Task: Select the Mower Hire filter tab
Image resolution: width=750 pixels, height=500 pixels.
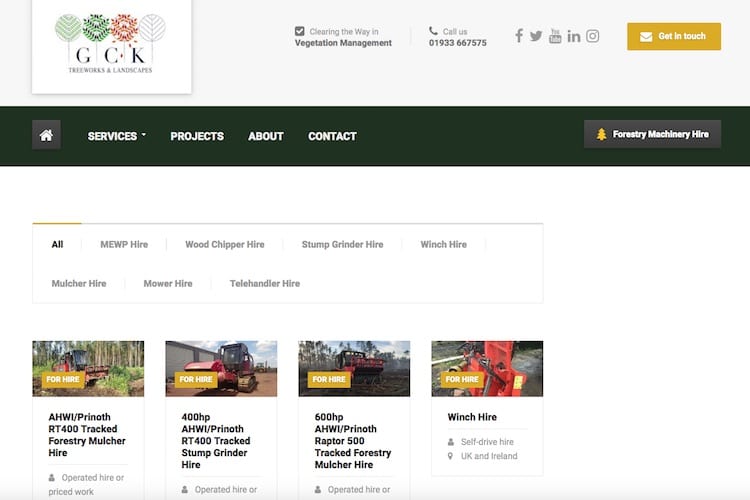Action: click(168, 283)
